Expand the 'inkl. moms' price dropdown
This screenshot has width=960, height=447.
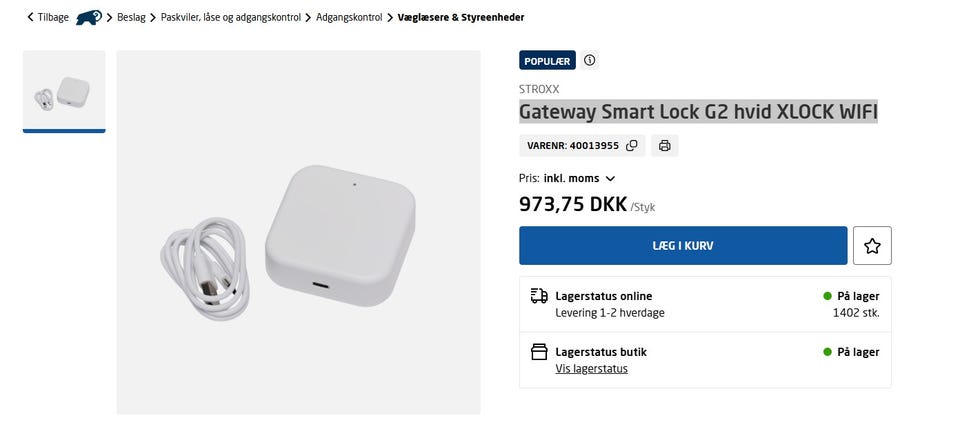(610, 179)
